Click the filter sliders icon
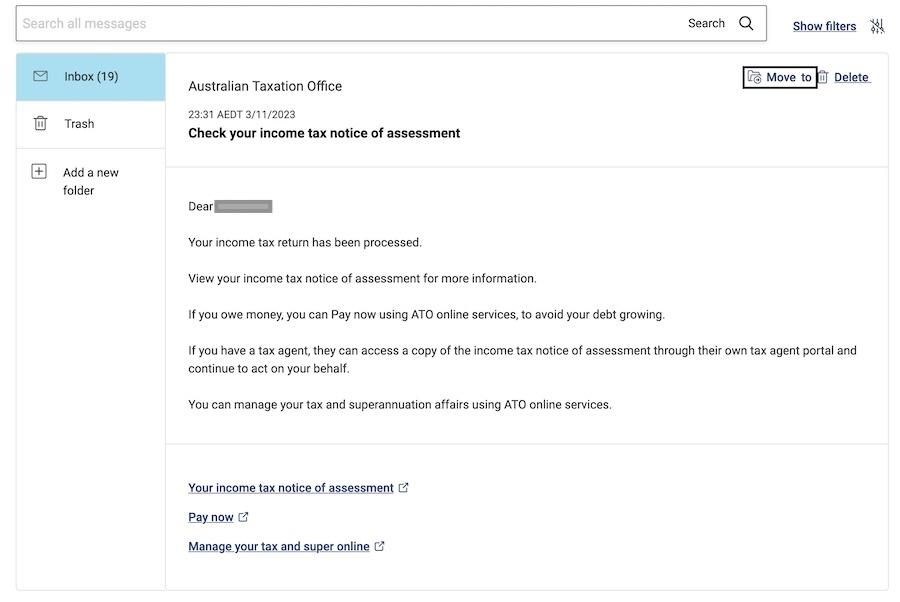This screenshot has width=900, height=602. tap(876, 26)
